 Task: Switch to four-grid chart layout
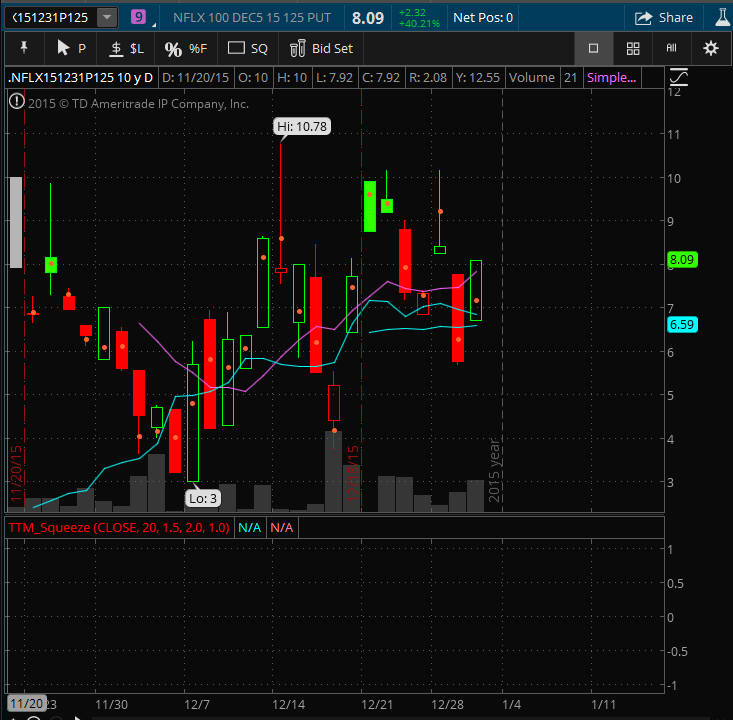(633, 48)
